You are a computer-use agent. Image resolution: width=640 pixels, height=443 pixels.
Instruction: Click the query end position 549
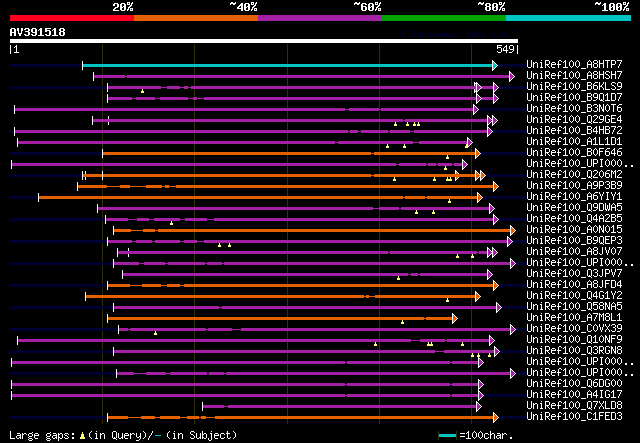click(505, 49)
